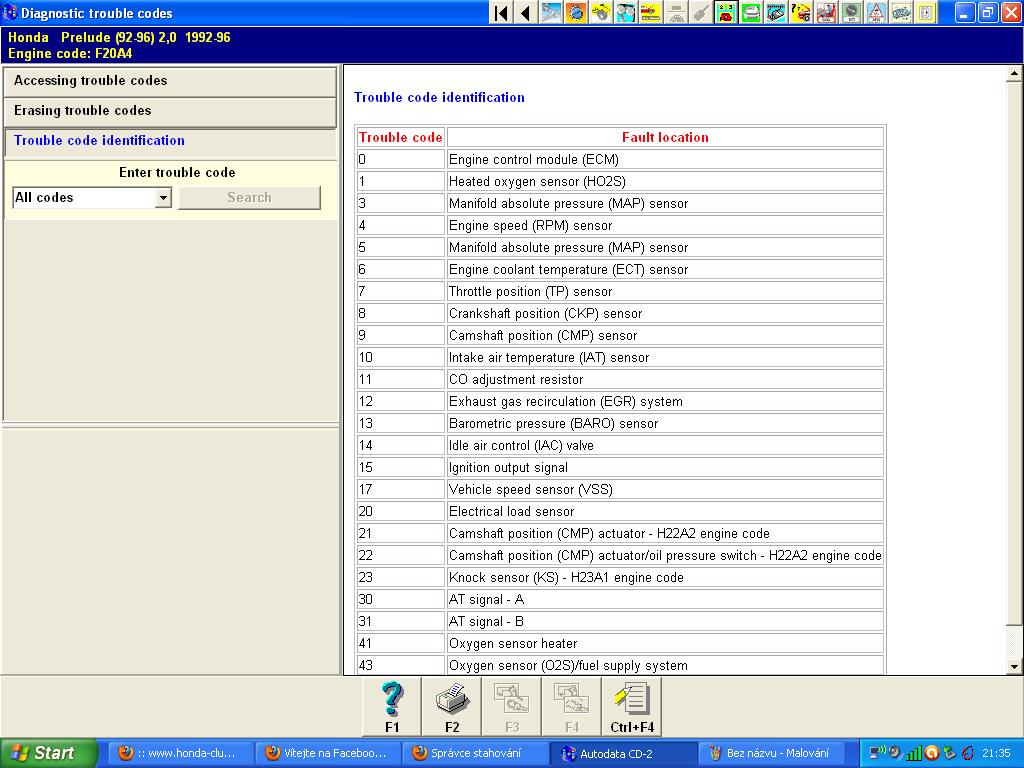This screenshot has height=768, width=1024.
Task: Jump to first page using the bar-arrow icon
Action: tap(501, 13)
